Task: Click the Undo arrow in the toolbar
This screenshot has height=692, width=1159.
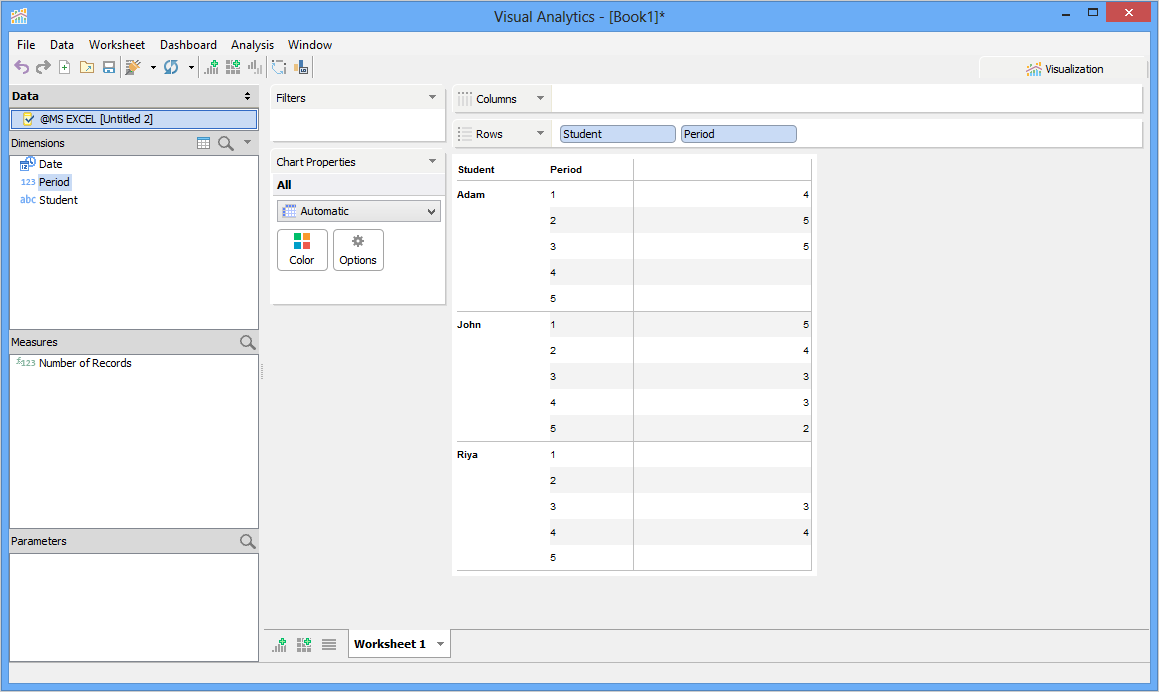Action: 21,67
